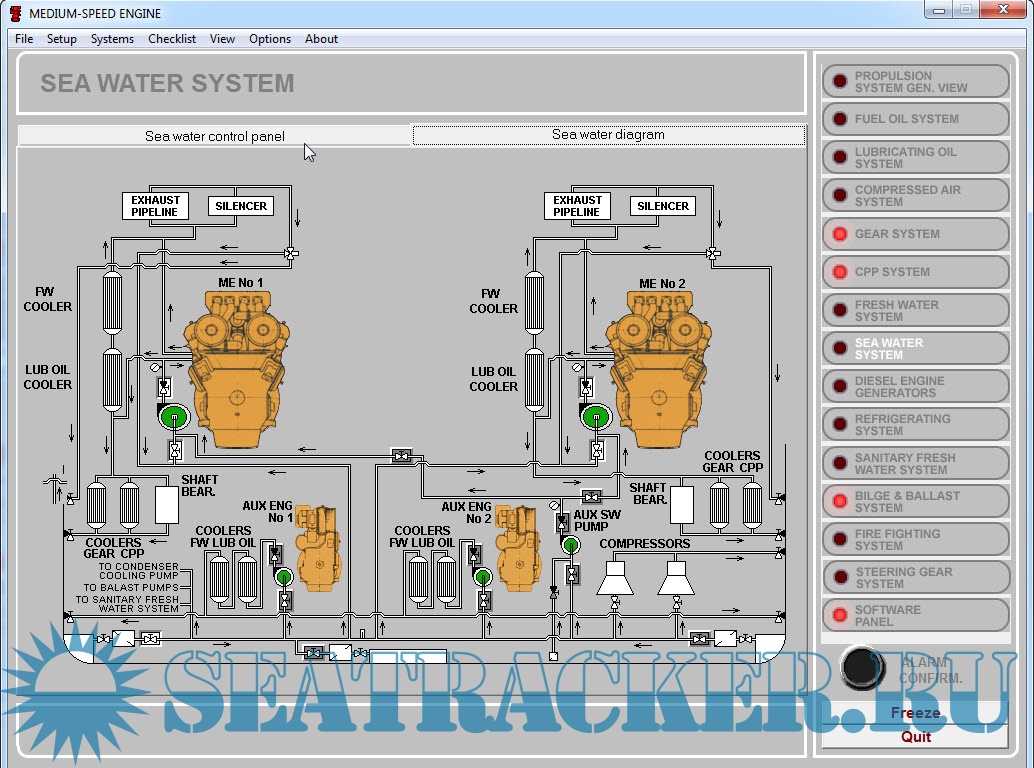Image resolution: width=1034 pixels, height=768 pixels.
Task: Click the SHAFT BEAR. box near AUX ENG No 1
Action: click(167, 505)
